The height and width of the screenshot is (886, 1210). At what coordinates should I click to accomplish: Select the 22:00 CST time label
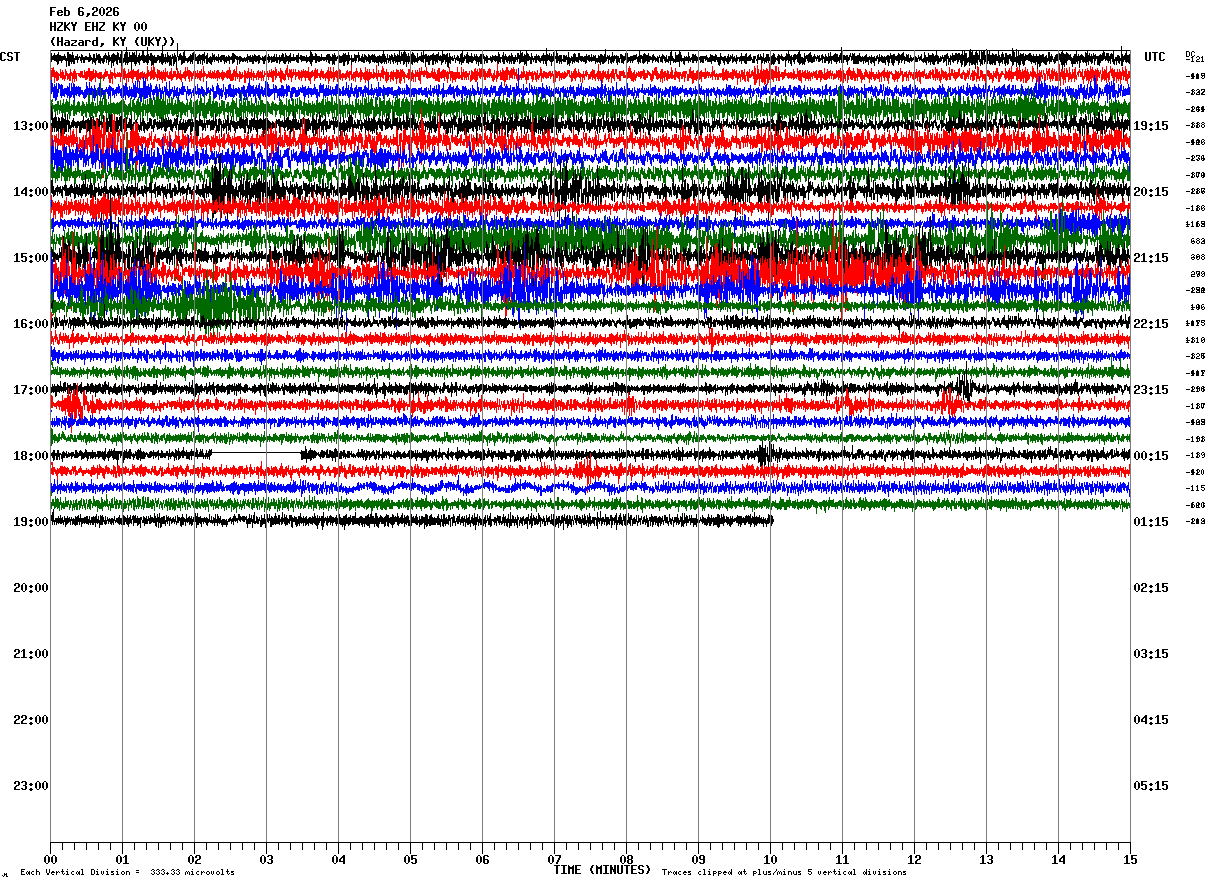point(31,720)
